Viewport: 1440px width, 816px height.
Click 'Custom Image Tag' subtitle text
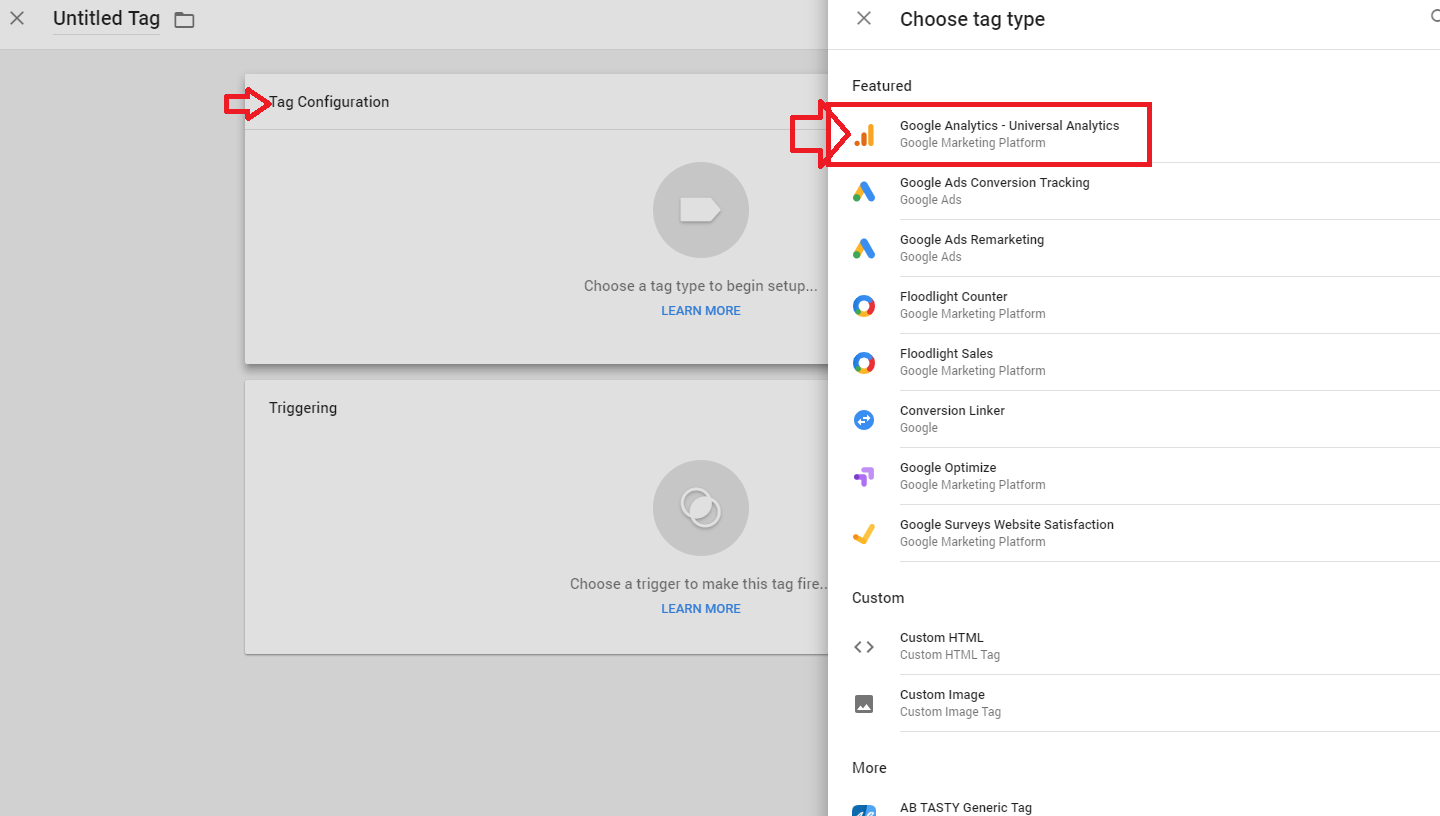point(950,712)
